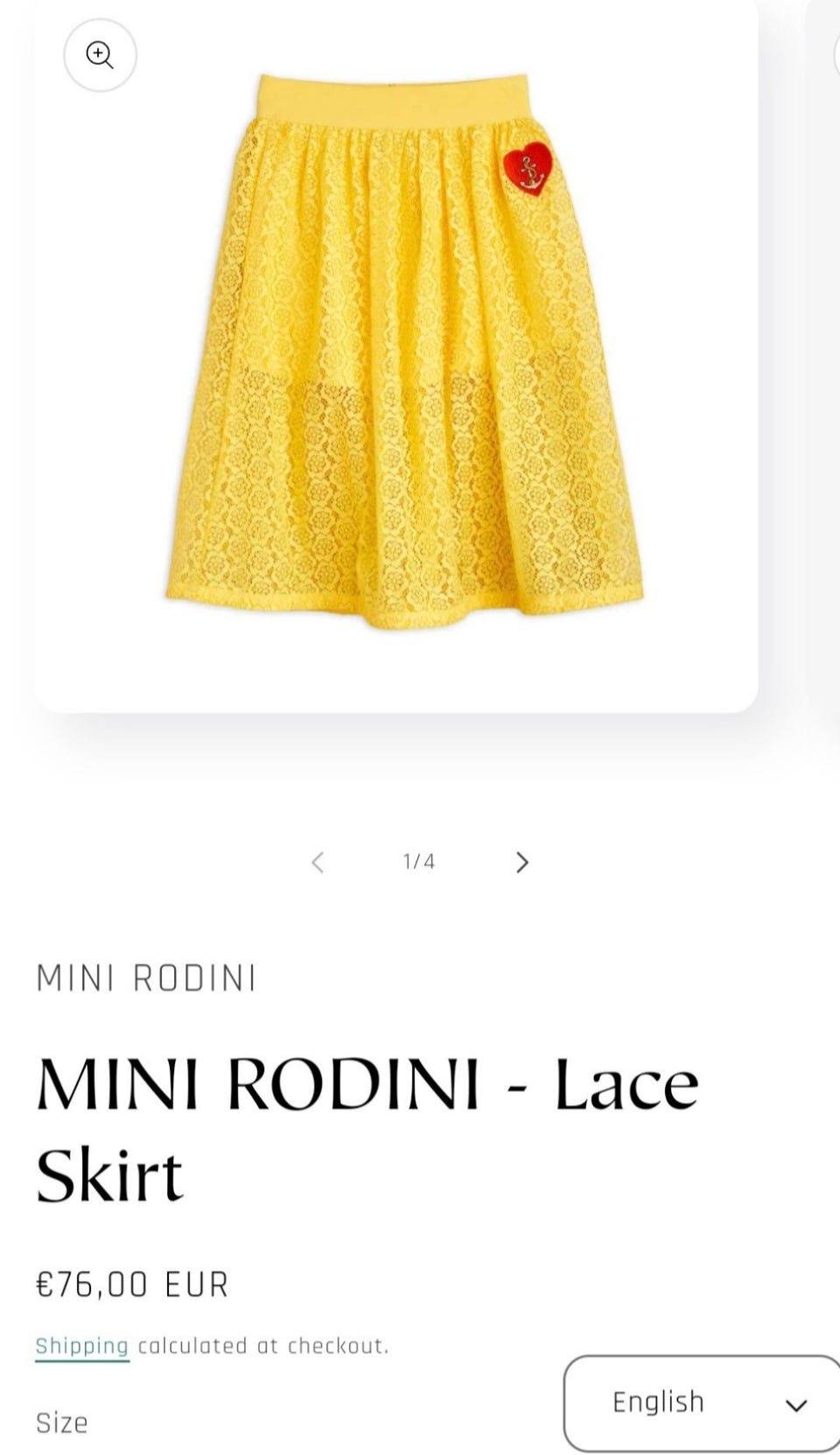Expand the English language chevron
The height and width of the screenshot is (1455, 840).
795,1406
